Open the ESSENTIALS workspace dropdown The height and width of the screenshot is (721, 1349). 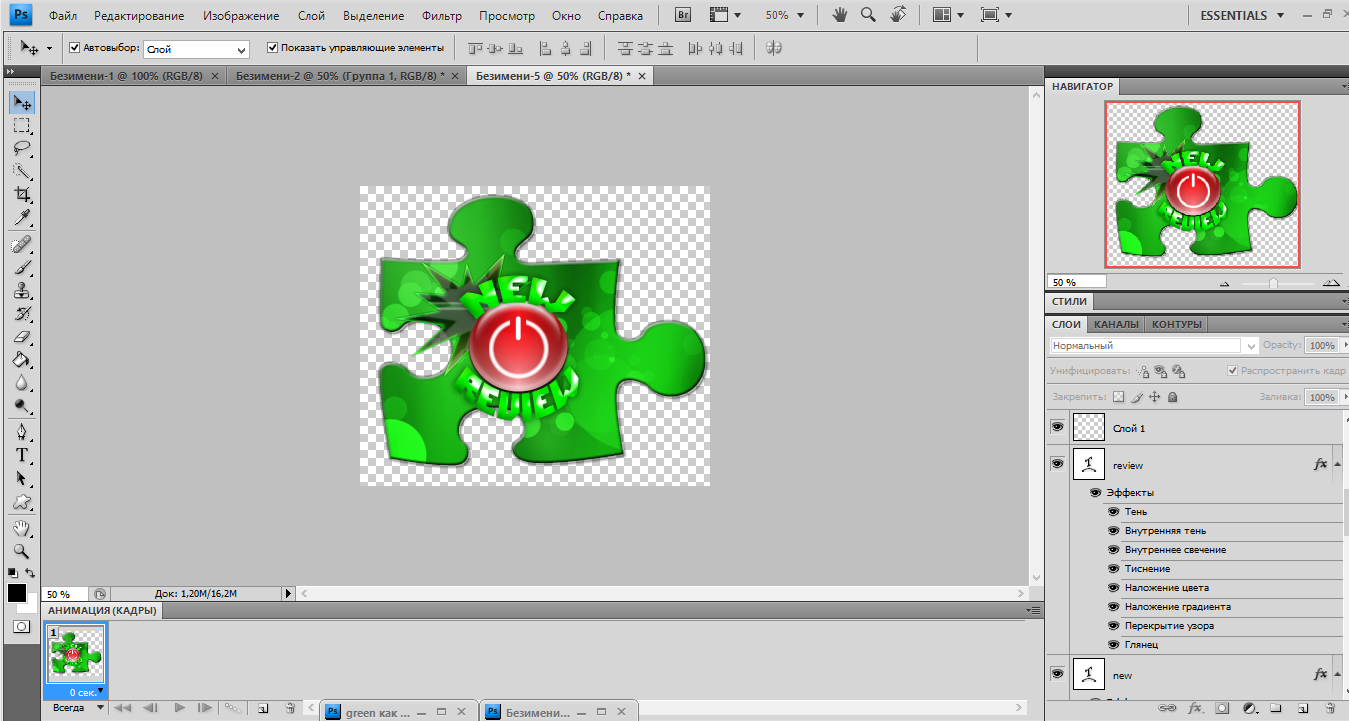tap(1241, 15)
